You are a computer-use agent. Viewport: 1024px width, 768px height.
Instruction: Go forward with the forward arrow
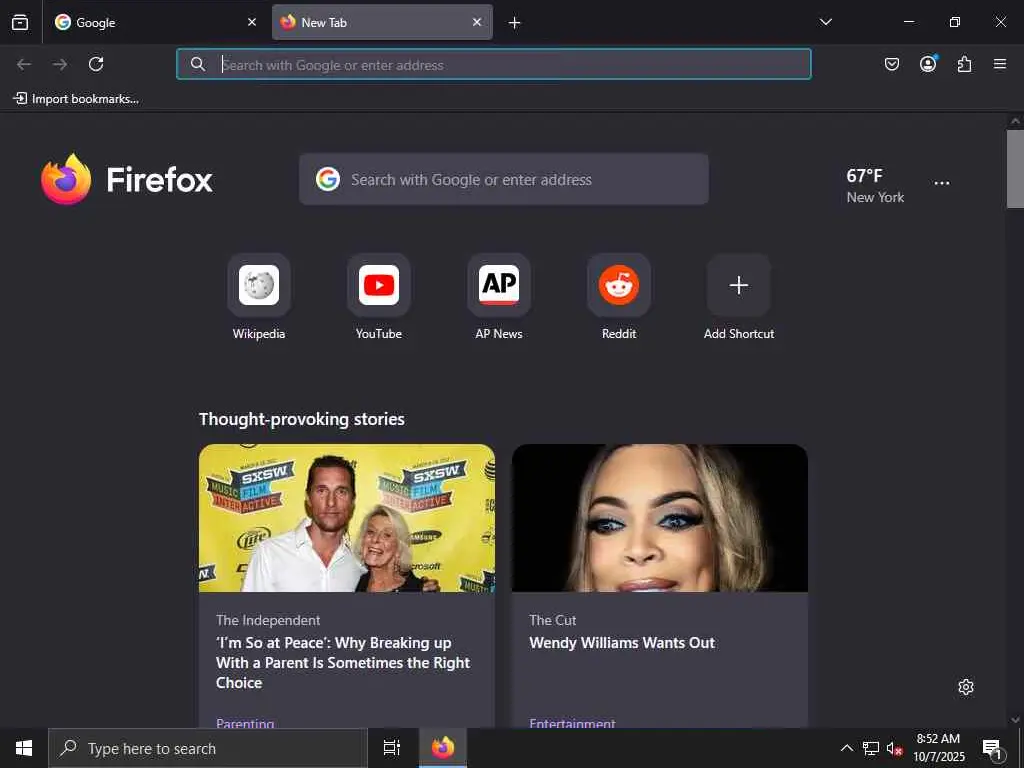[x=60, y=64]
